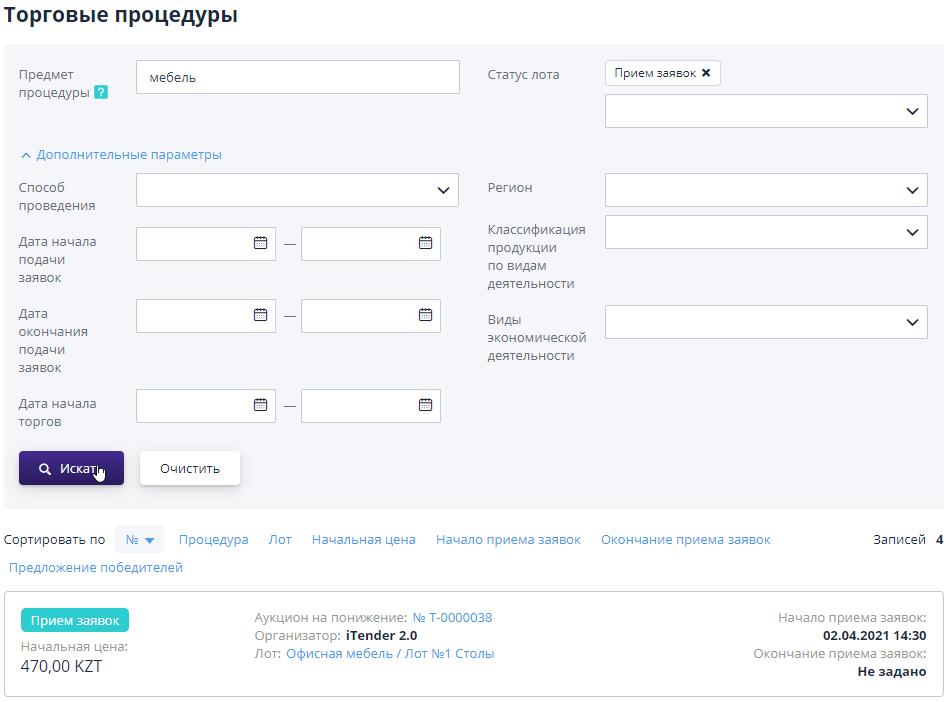Open the end calendar for bidding start date
Viewport: 949px width, 702px height.
click(x=426, y=405)
